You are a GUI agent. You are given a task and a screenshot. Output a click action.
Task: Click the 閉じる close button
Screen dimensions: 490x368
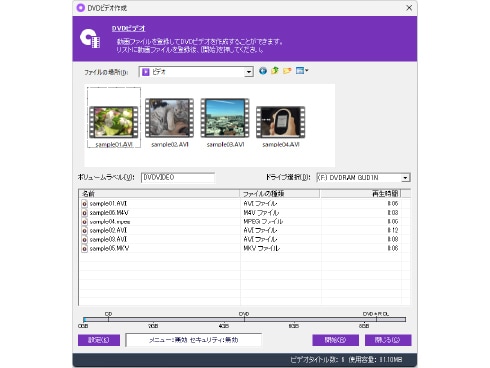tap(388, 340)
